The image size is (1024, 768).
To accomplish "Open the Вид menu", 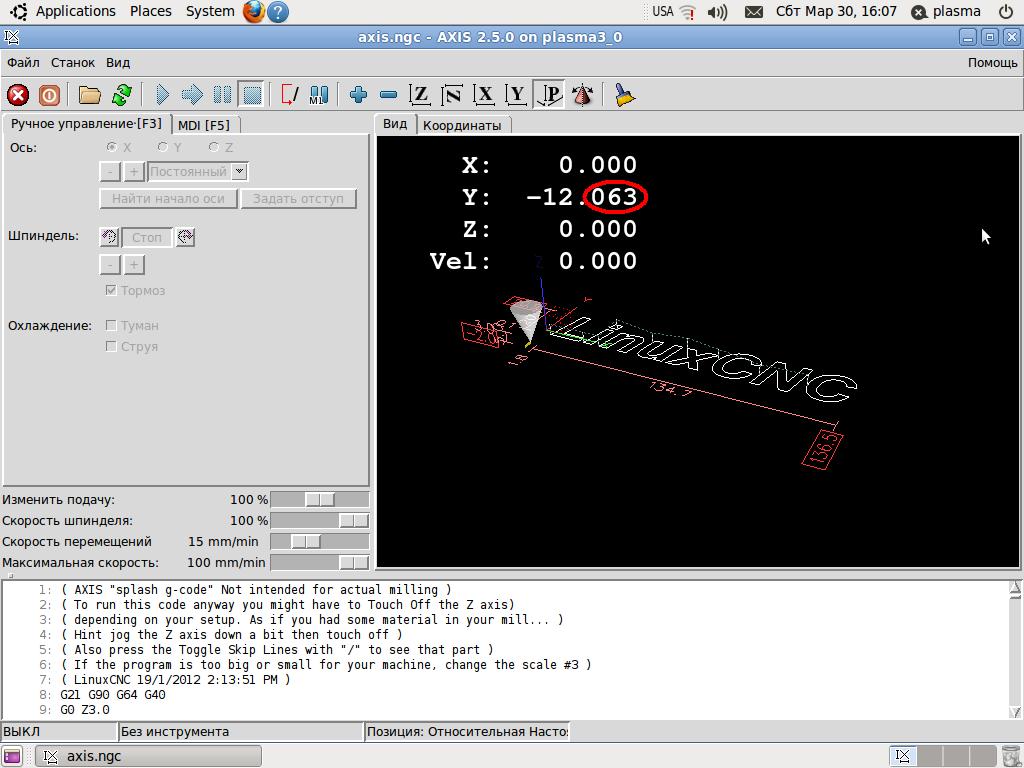I will [118, 63].
